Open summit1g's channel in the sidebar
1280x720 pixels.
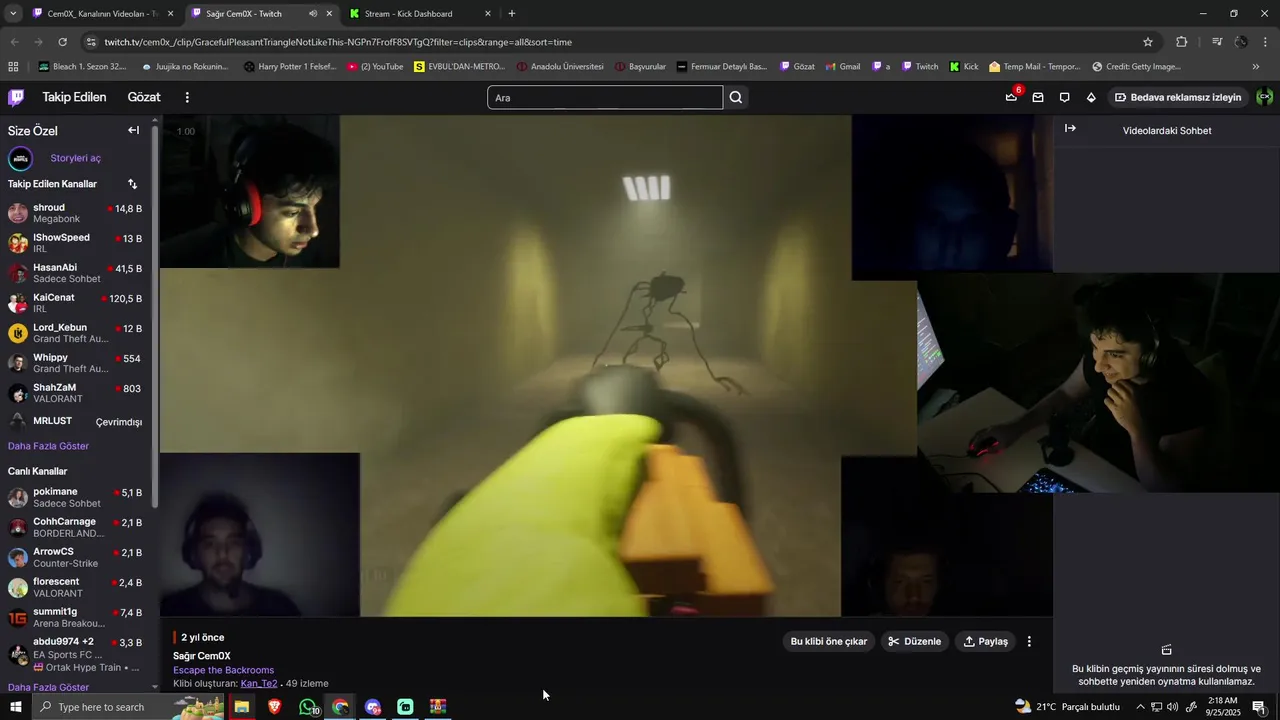[x=75, y=617]
